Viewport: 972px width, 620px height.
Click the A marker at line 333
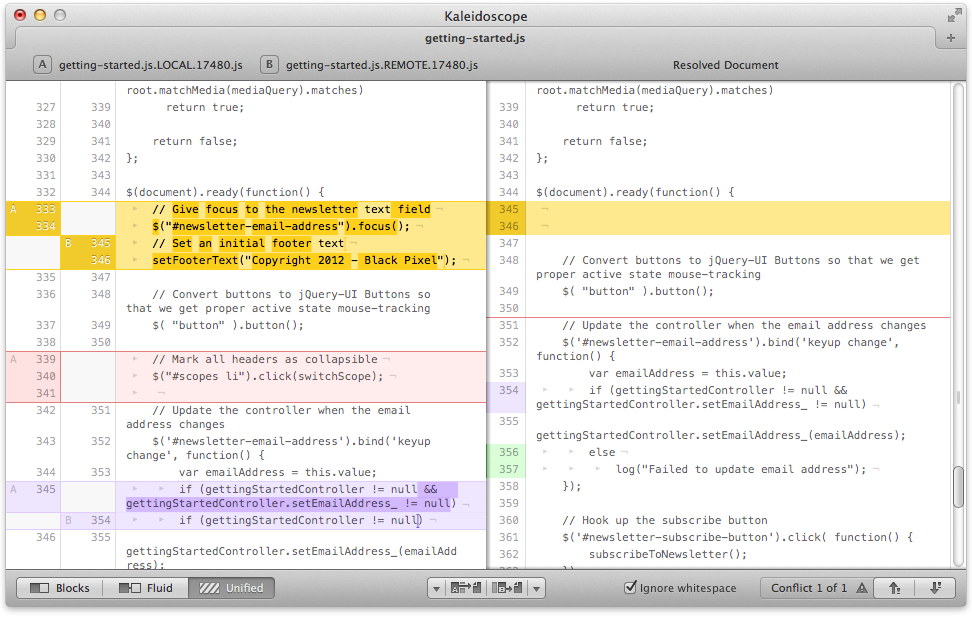click(14, 209)
